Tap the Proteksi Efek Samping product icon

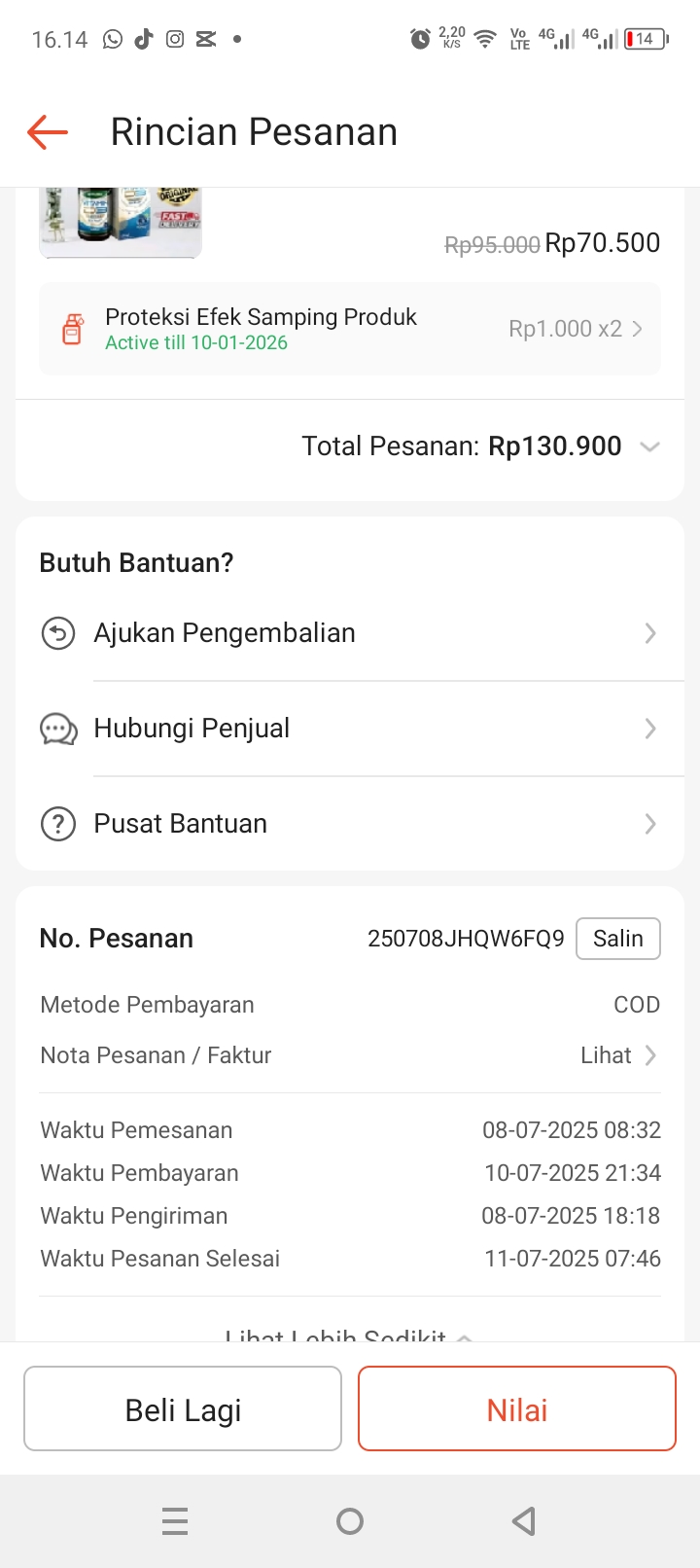tap(73, 330)
